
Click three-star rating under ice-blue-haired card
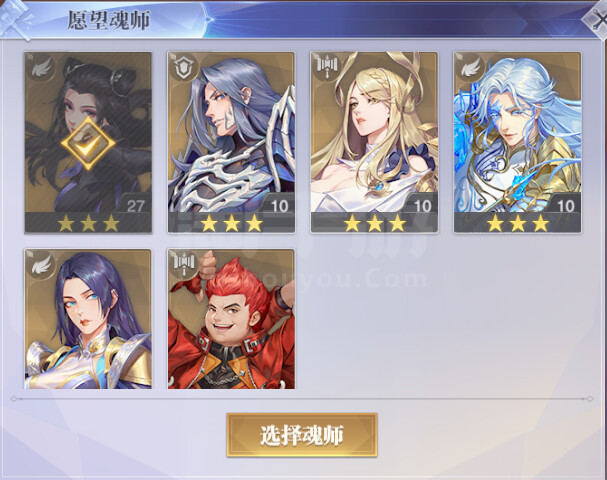point(518,223)
